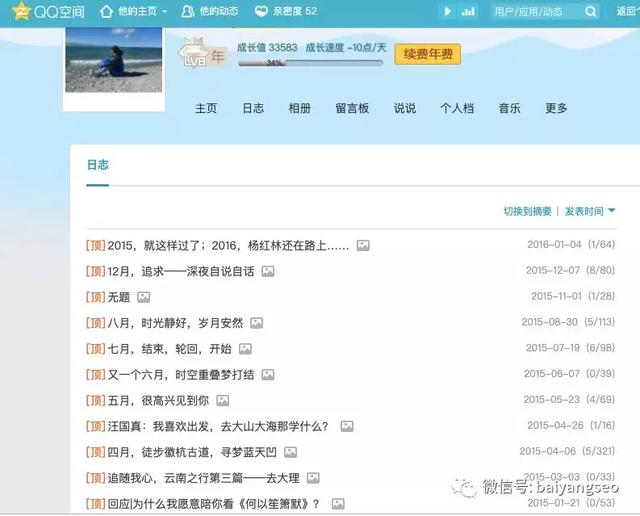Click the 续费年费 button

pyautogui.click(x=428, y=54)
